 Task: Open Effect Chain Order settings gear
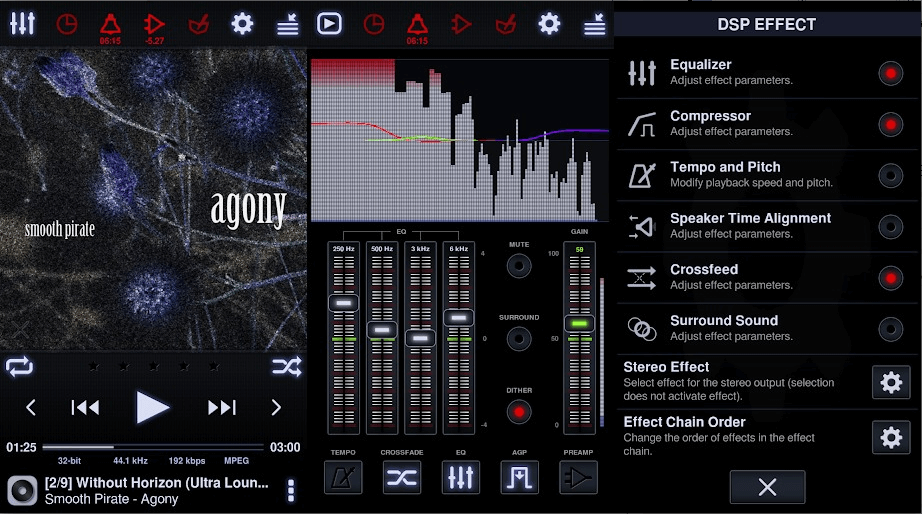click(891, 437)
